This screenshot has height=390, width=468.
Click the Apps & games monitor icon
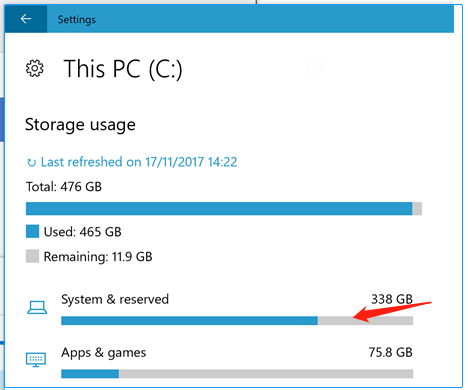36,360
